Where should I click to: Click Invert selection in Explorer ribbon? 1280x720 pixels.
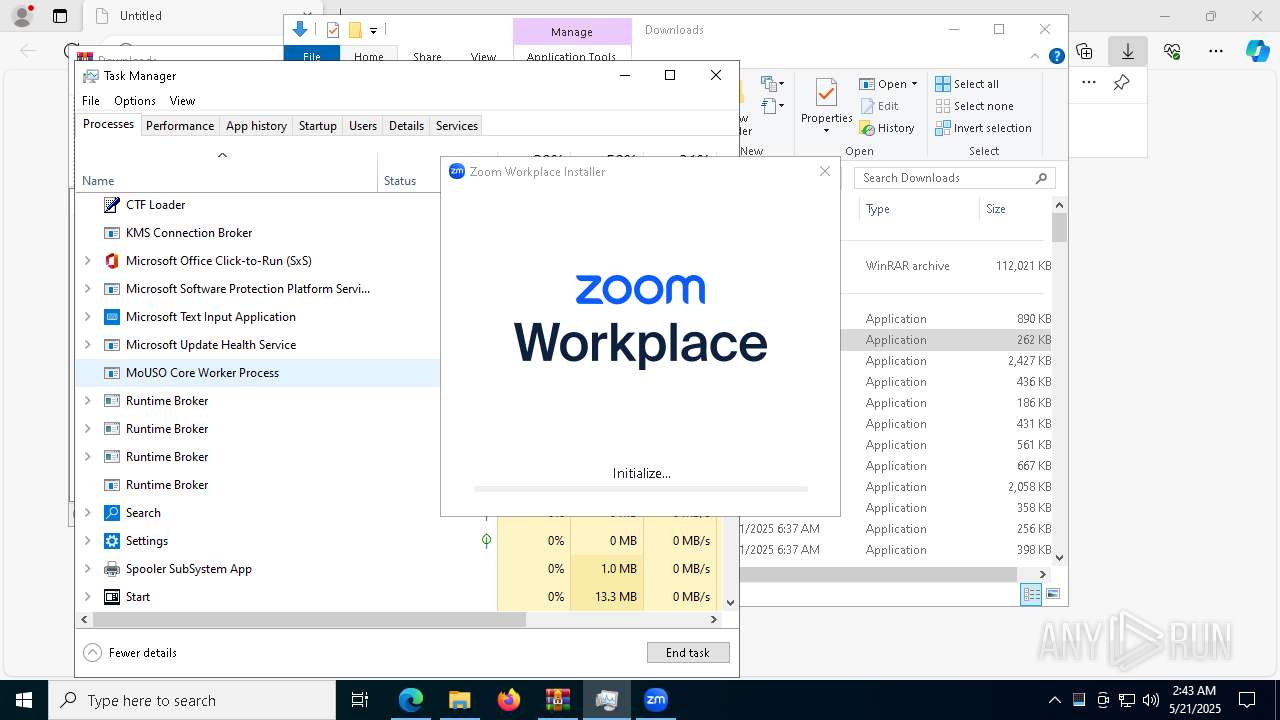(x=983, y=128)
